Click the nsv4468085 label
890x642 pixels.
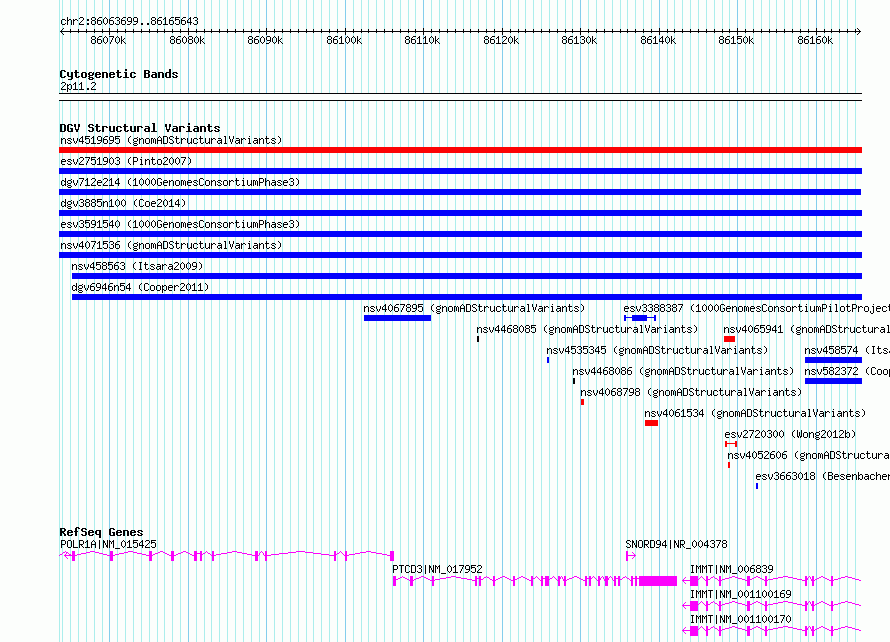pos(587,329)
